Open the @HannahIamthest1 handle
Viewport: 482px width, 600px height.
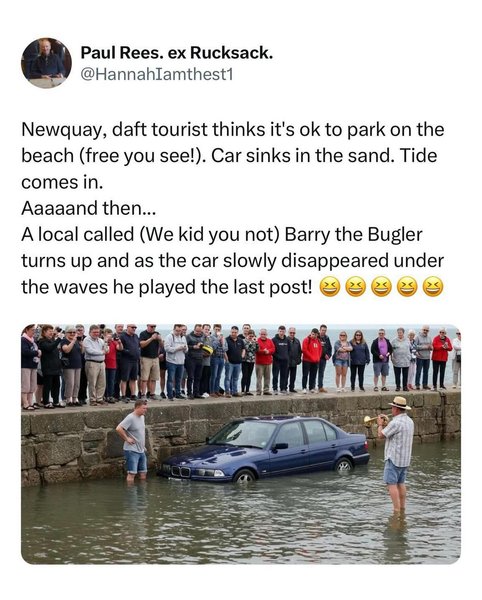pos(156,74)
